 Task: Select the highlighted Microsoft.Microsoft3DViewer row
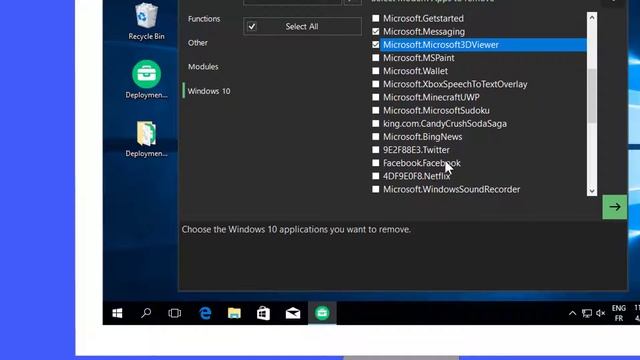[x=483, y=45]
